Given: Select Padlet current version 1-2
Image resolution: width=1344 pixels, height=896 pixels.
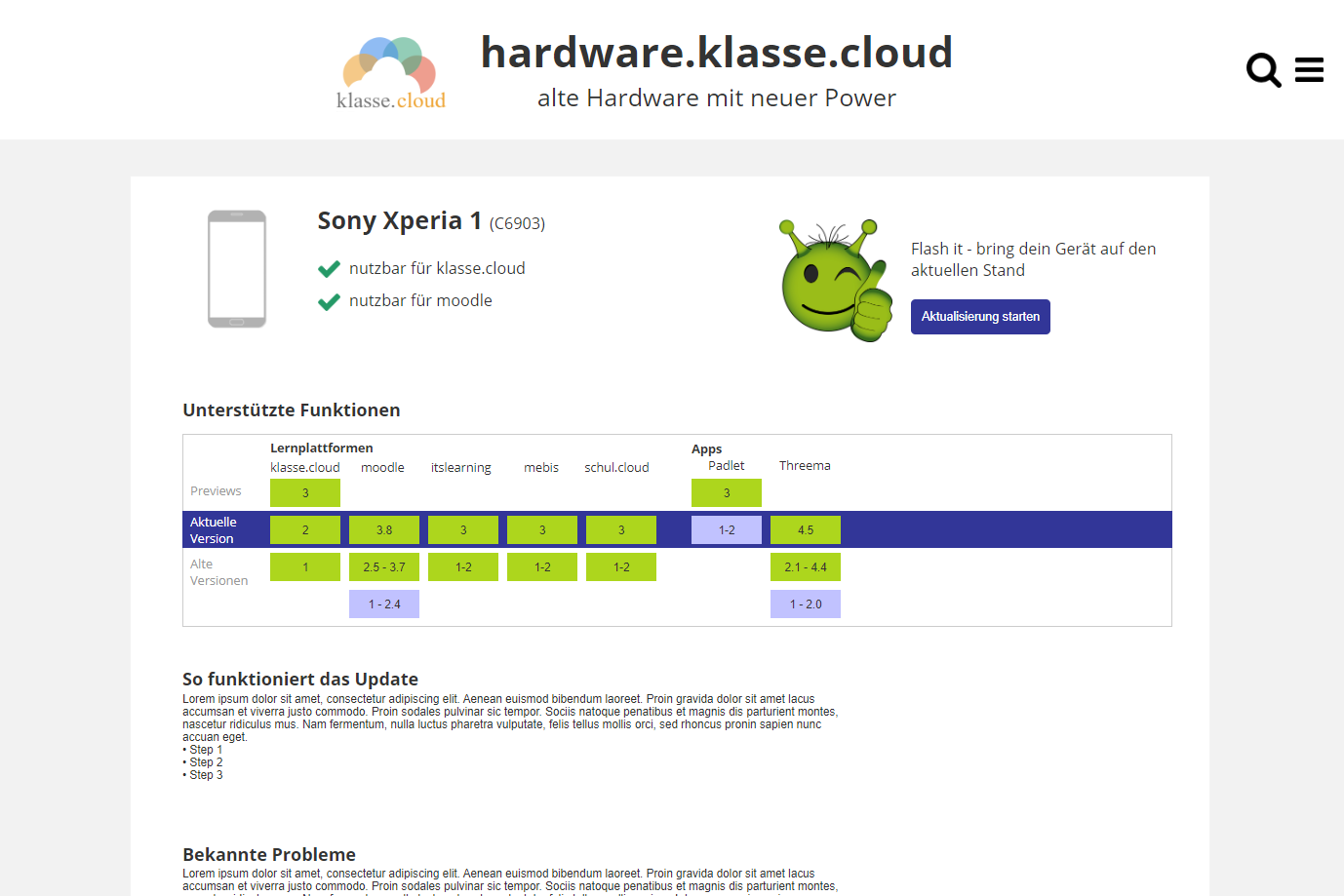Looking at the screenshot, I should coord(727,530).
